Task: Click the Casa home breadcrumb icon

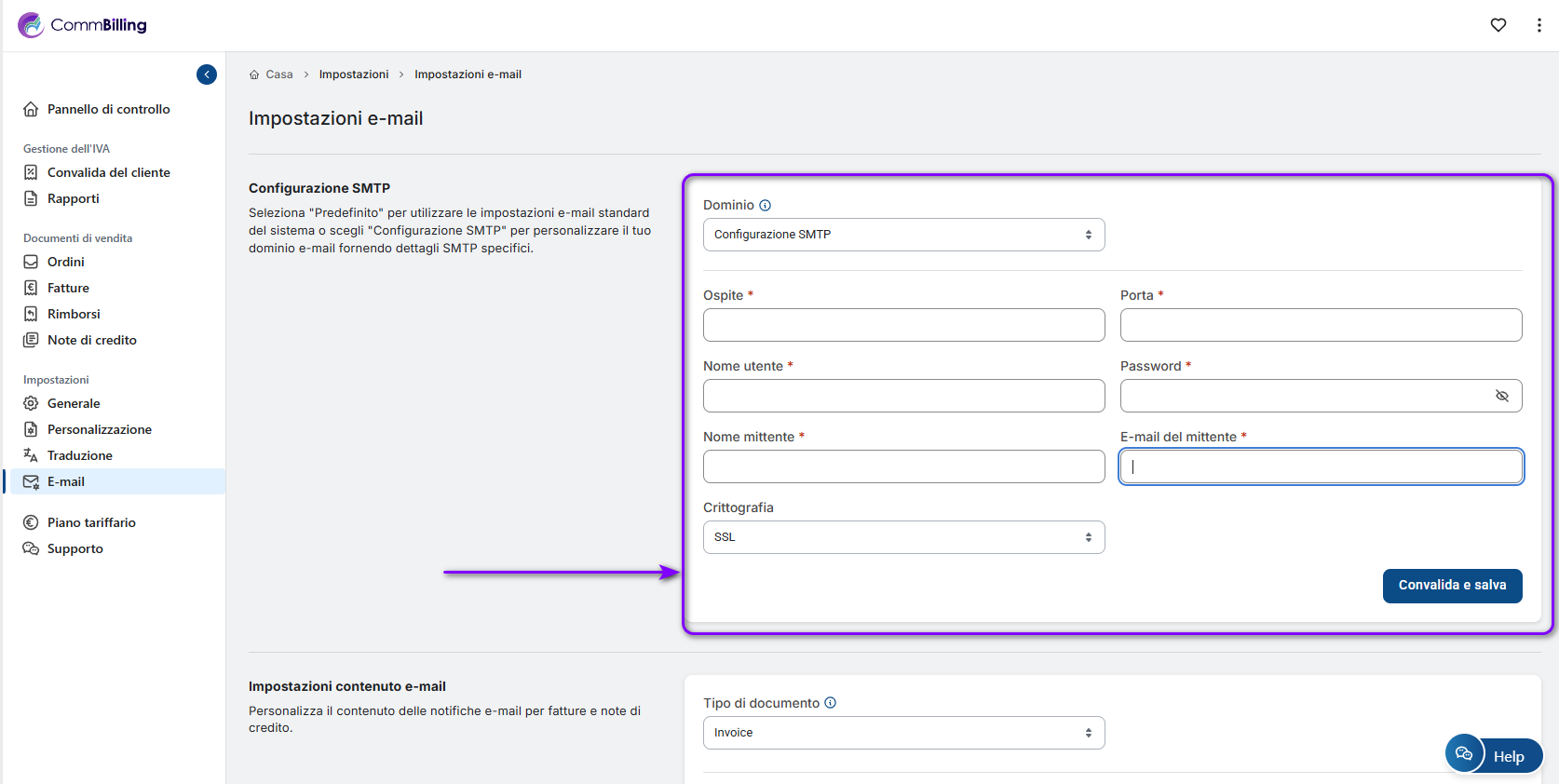Action: (x=254, y=74)
